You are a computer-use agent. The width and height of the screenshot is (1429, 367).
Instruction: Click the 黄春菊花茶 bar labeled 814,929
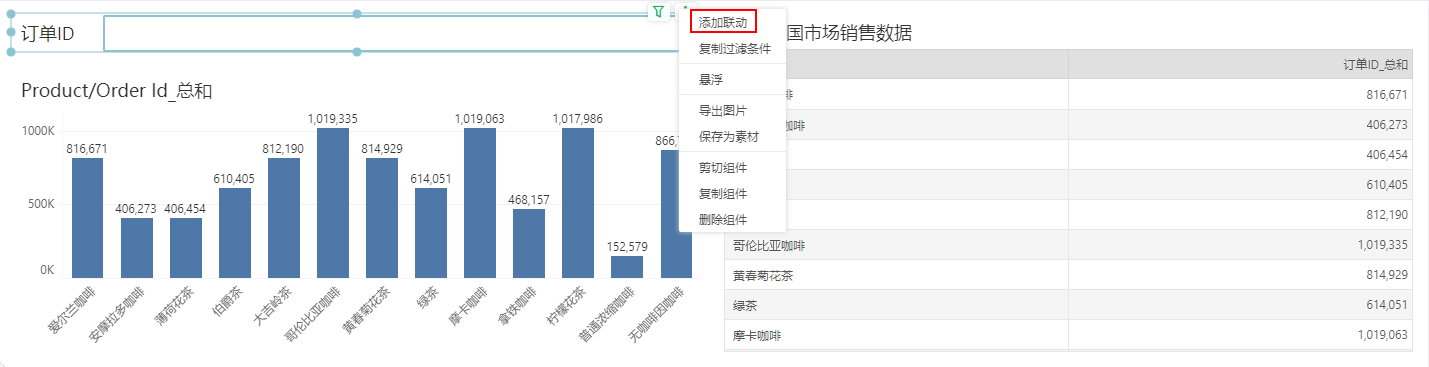(x=382, y=218)
